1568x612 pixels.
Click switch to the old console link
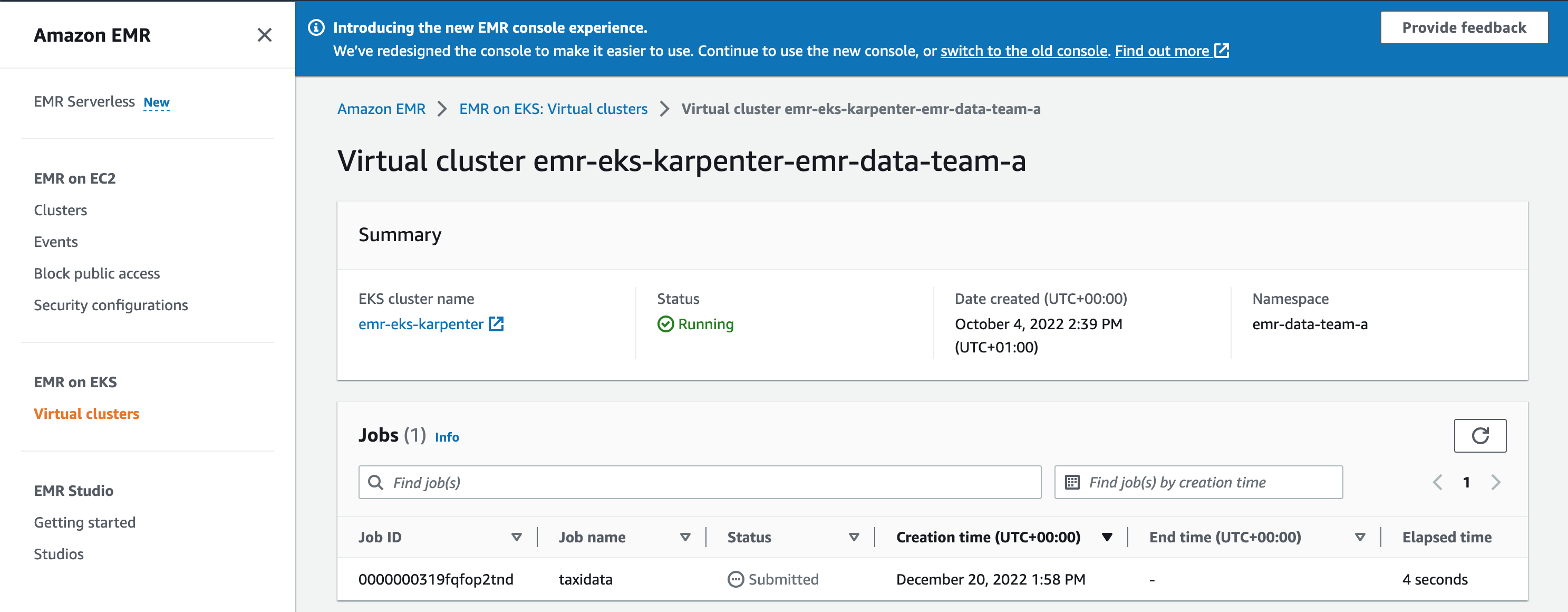point(1023,51)
